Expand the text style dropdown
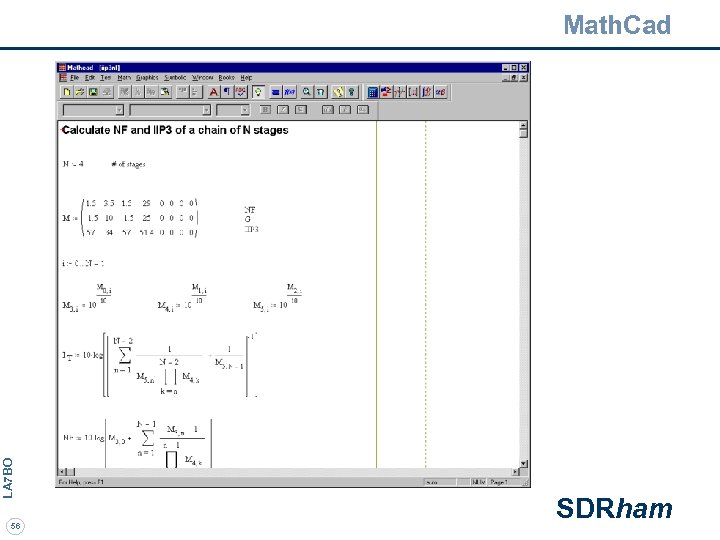The image size is (720, 540). (119, 110)
